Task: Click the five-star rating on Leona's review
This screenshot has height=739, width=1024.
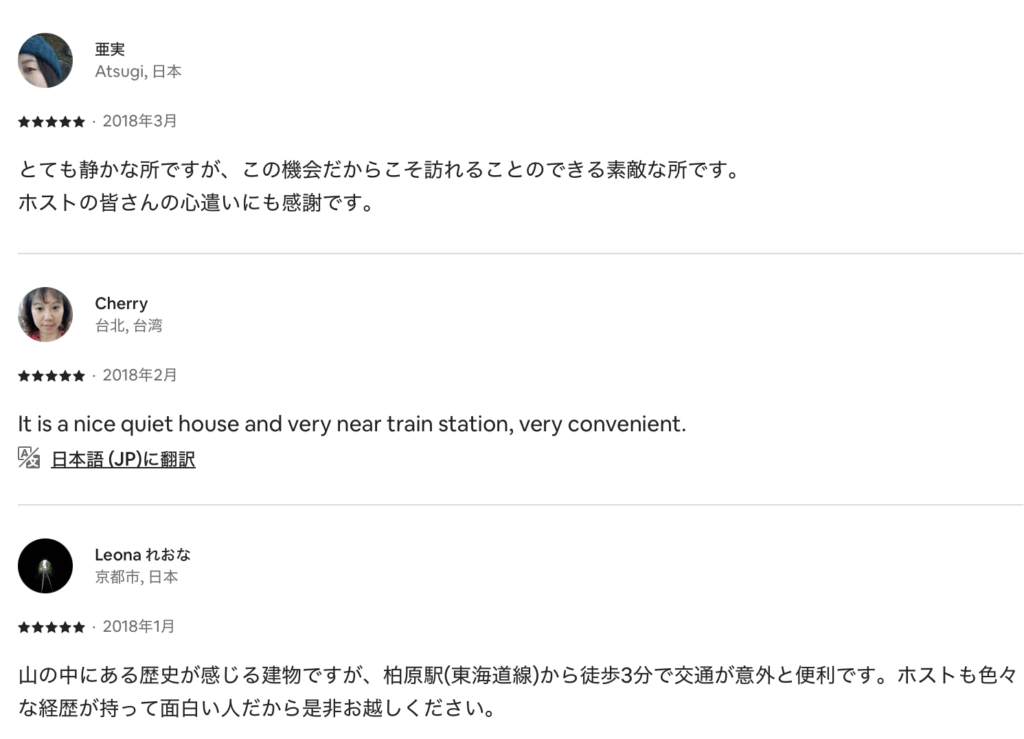Action: click(x=51, y=627)
